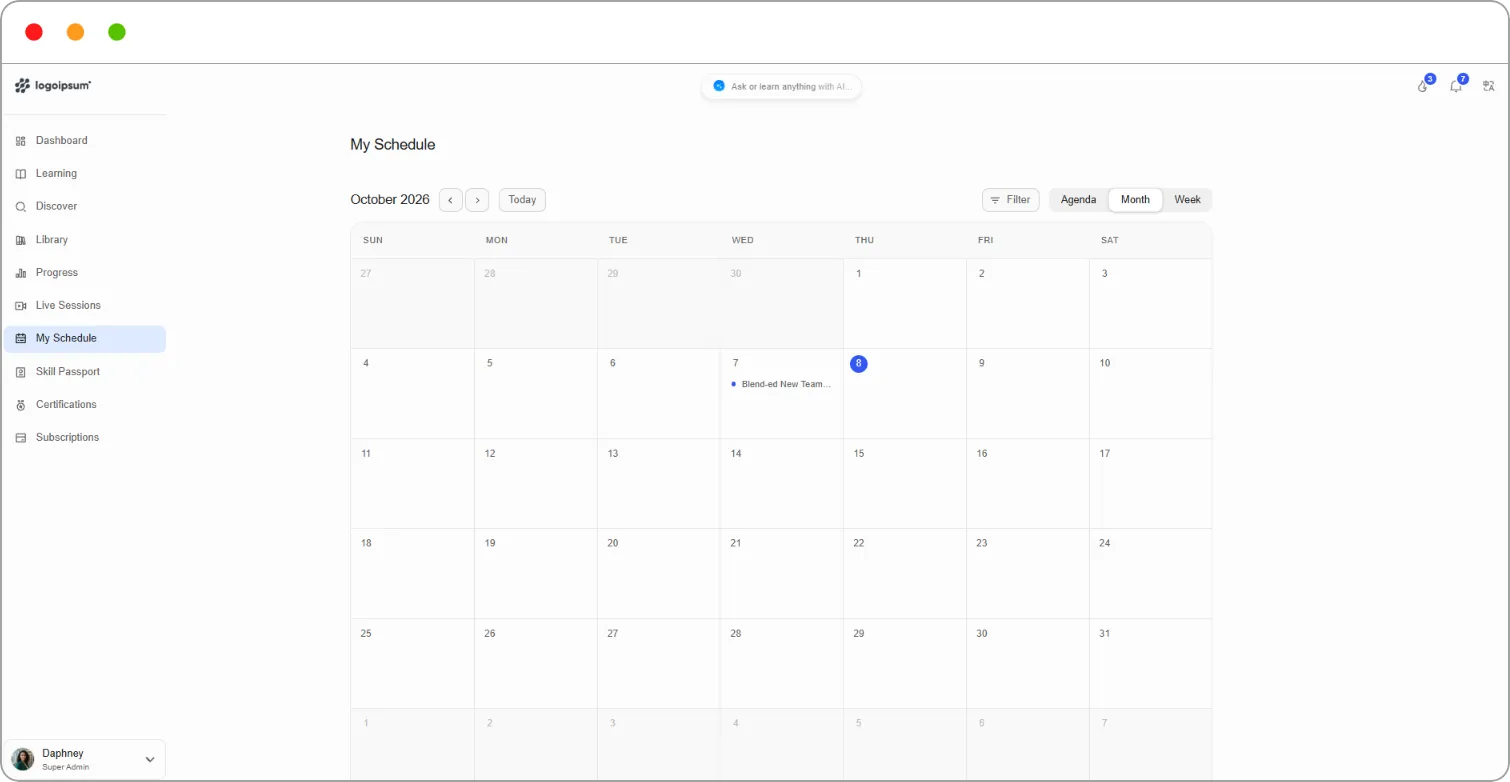Select date 31 in the calendar
Screen dimensions: 1510x782
(x=1105, y=634)
